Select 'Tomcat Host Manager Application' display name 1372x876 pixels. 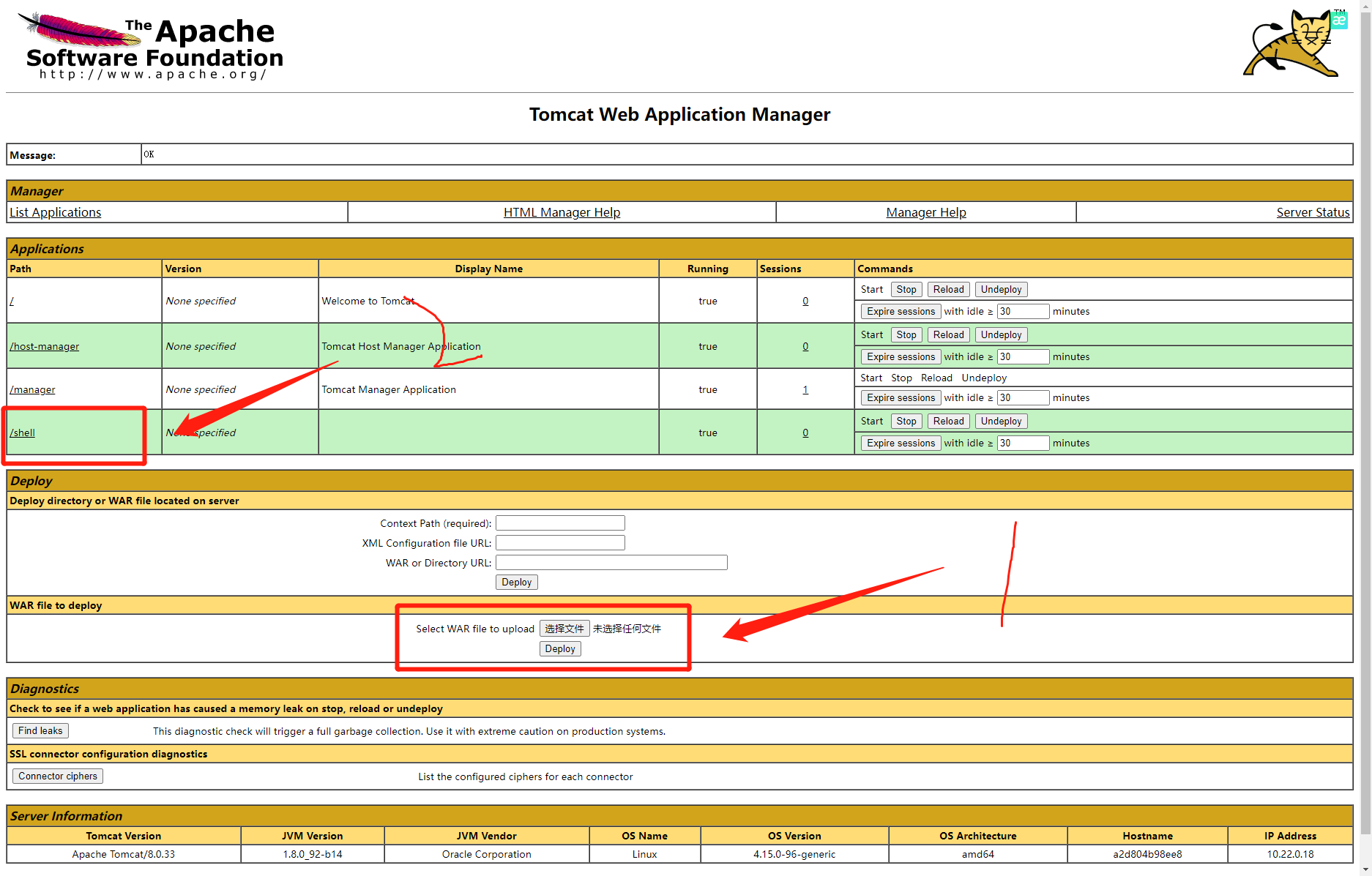(401, 346)
